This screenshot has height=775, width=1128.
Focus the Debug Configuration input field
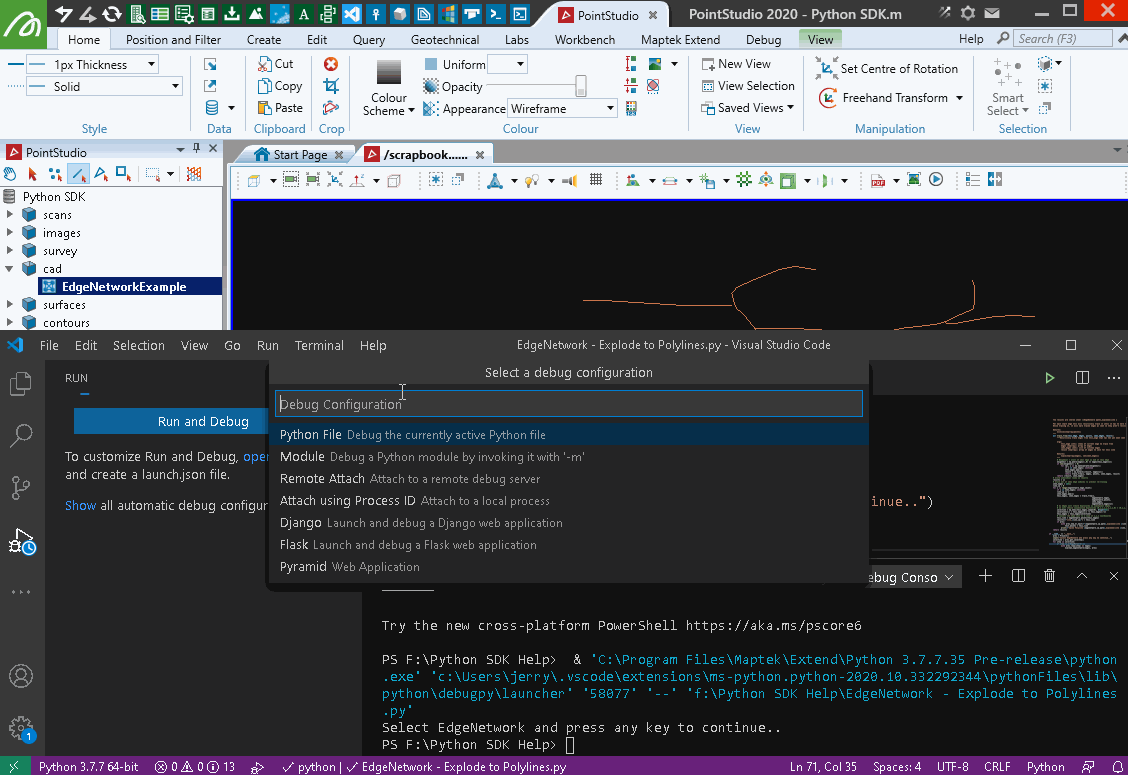568,404
